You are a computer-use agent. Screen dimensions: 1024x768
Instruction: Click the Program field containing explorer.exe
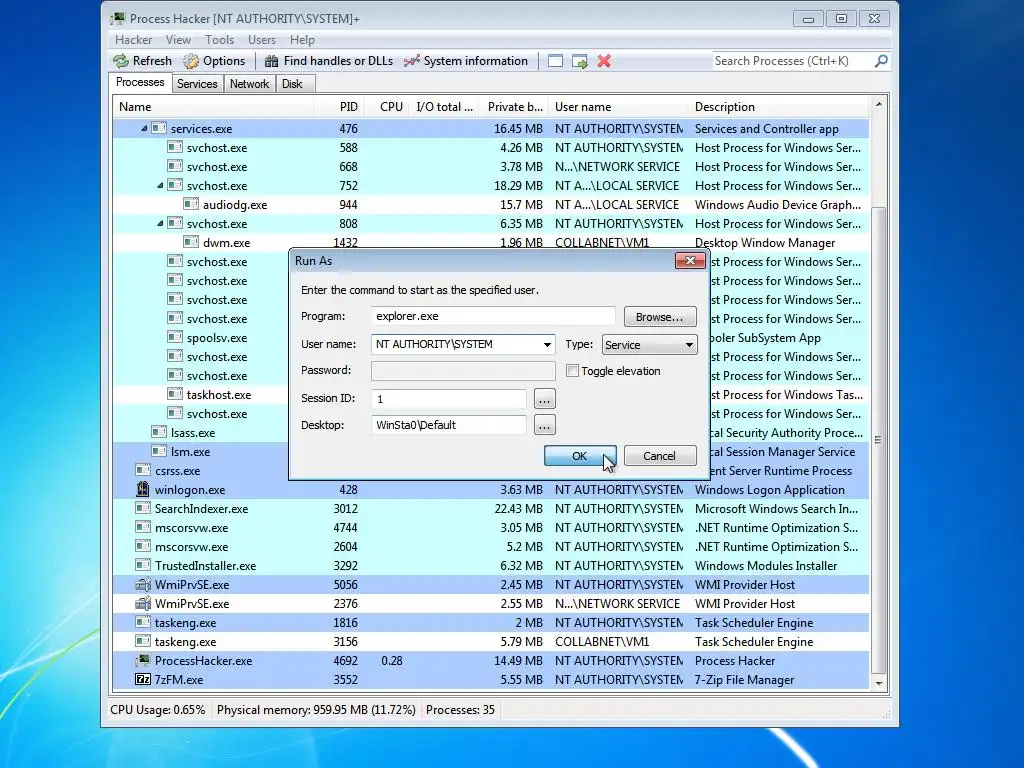[493, 316]
